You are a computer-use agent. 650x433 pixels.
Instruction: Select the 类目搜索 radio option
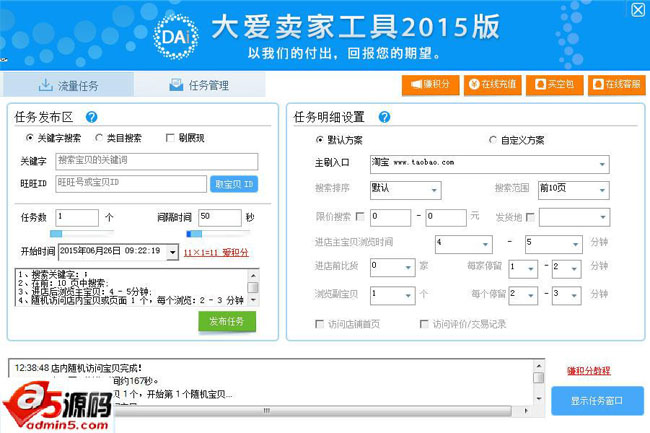coord(99,138)
